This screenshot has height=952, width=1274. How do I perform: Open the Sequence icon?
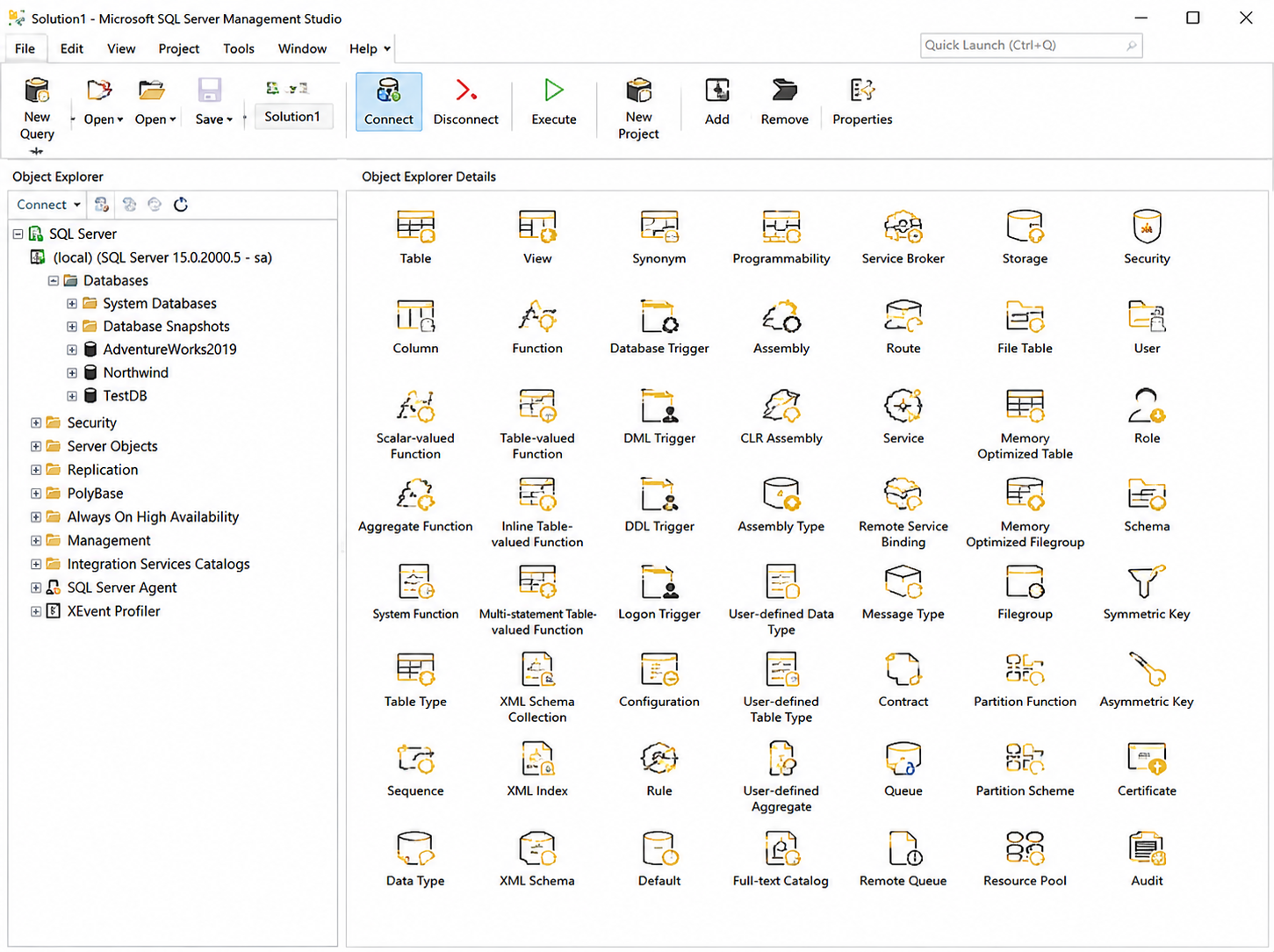tap(415, 759)
